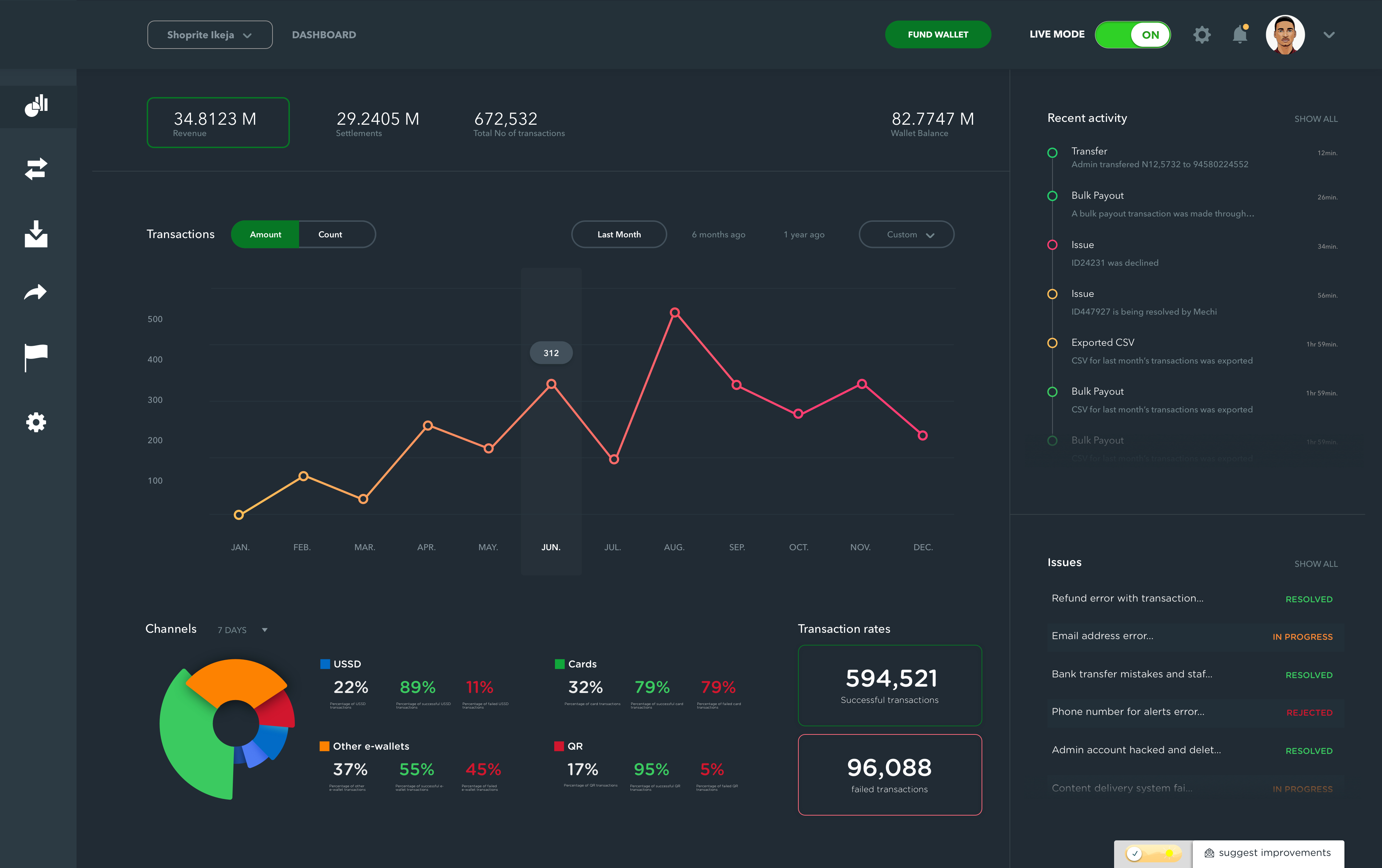1382x868 pixels.
Task: Select the Settlements 29.2405 M stat
Action: click(377, 123)
